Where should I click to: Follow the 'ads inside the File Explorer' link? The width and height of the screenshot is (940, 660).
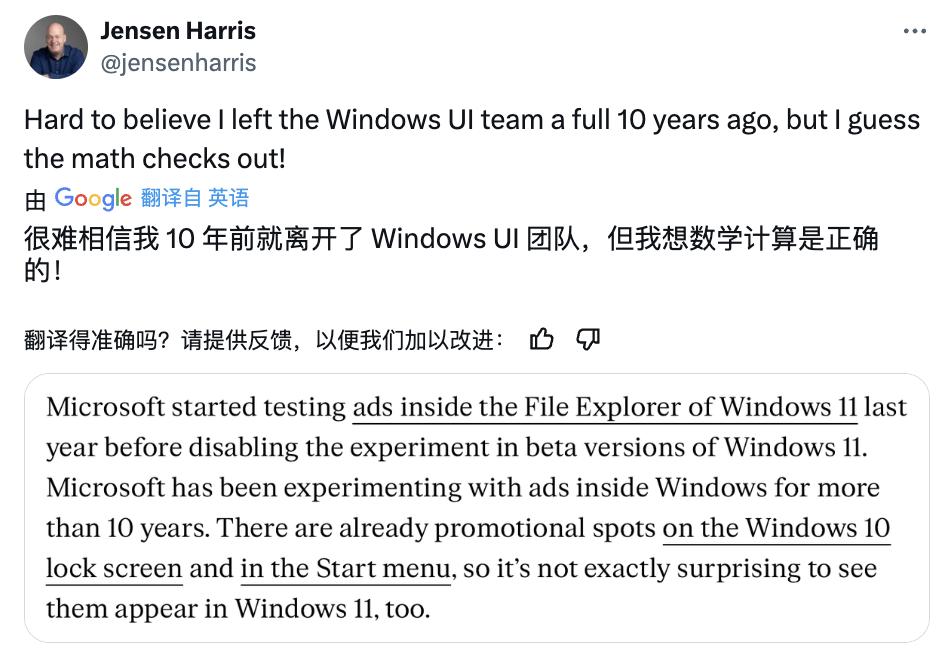point(605,408)
